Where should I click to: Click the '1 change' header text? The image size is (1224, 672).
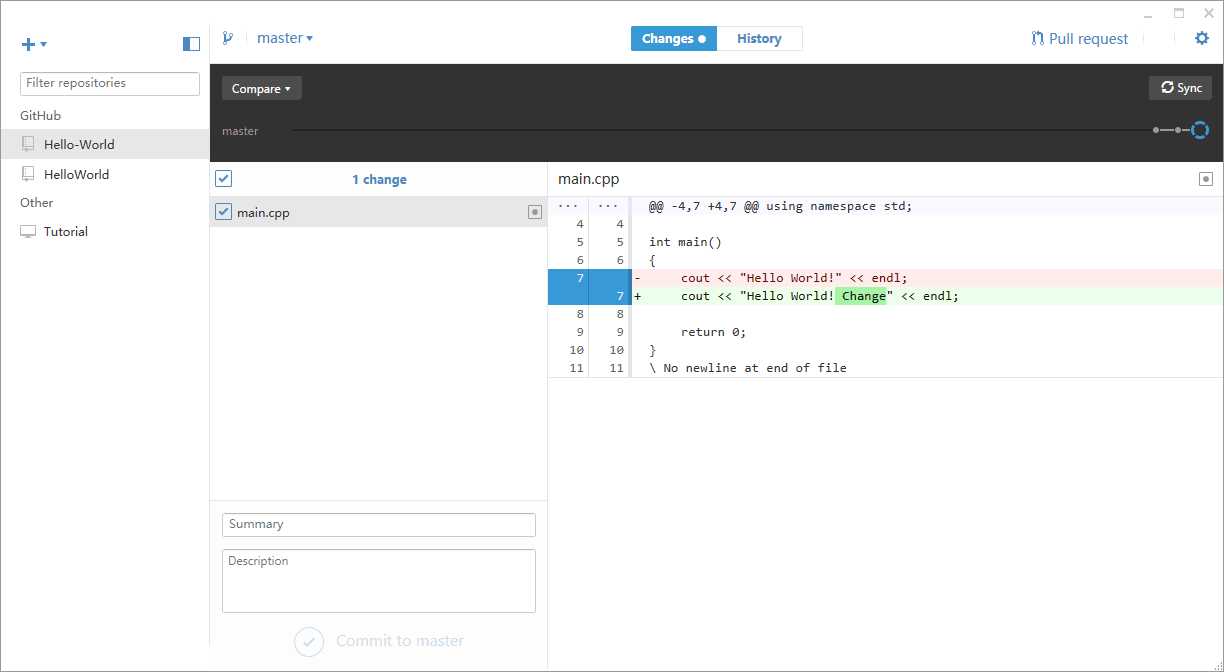point(379,180)
